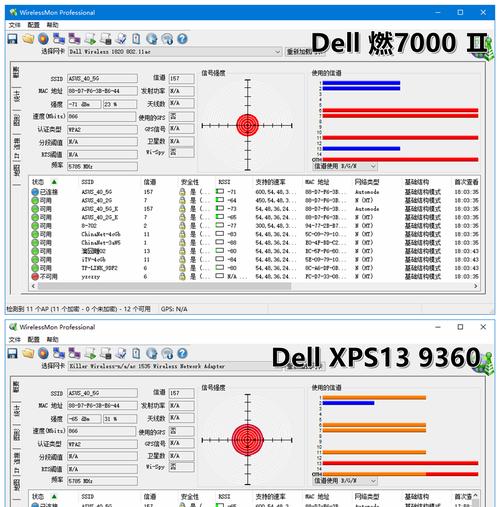
Task: Click the yellow folder Open icon in Dell Wireless 1820 window
Action: pos(28,39)
